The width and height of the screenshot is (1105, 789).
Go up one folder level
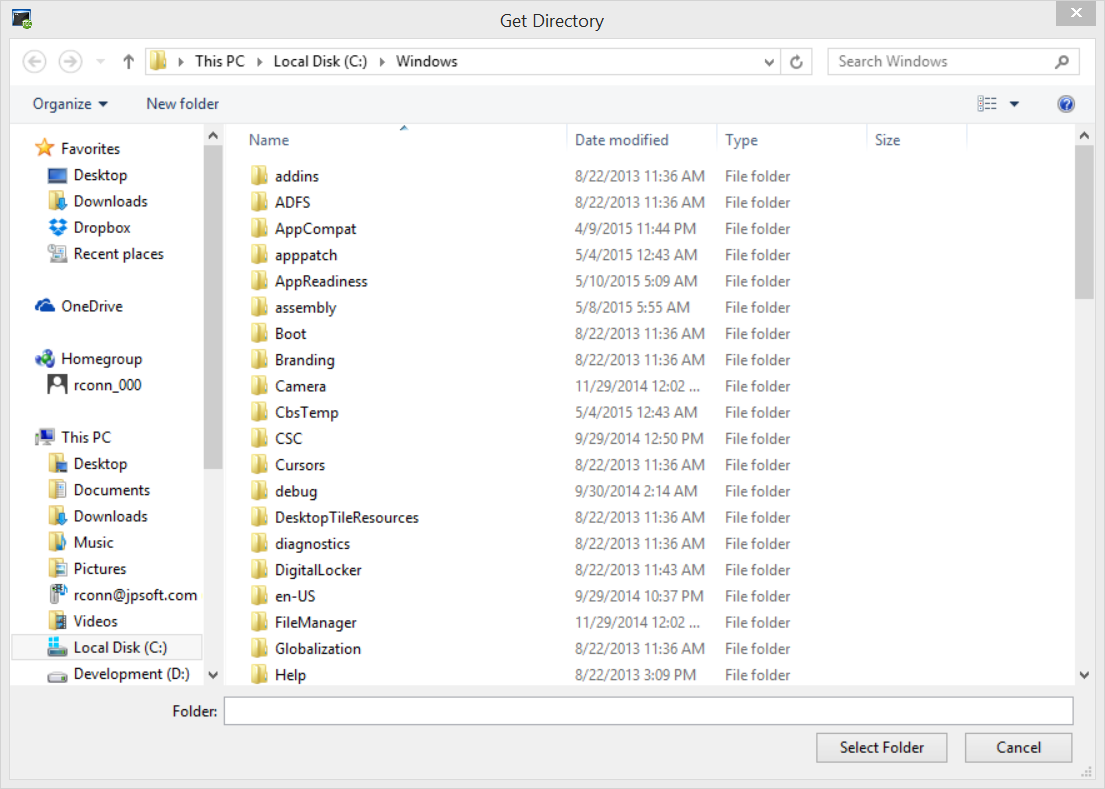click(x=128, y=62)
